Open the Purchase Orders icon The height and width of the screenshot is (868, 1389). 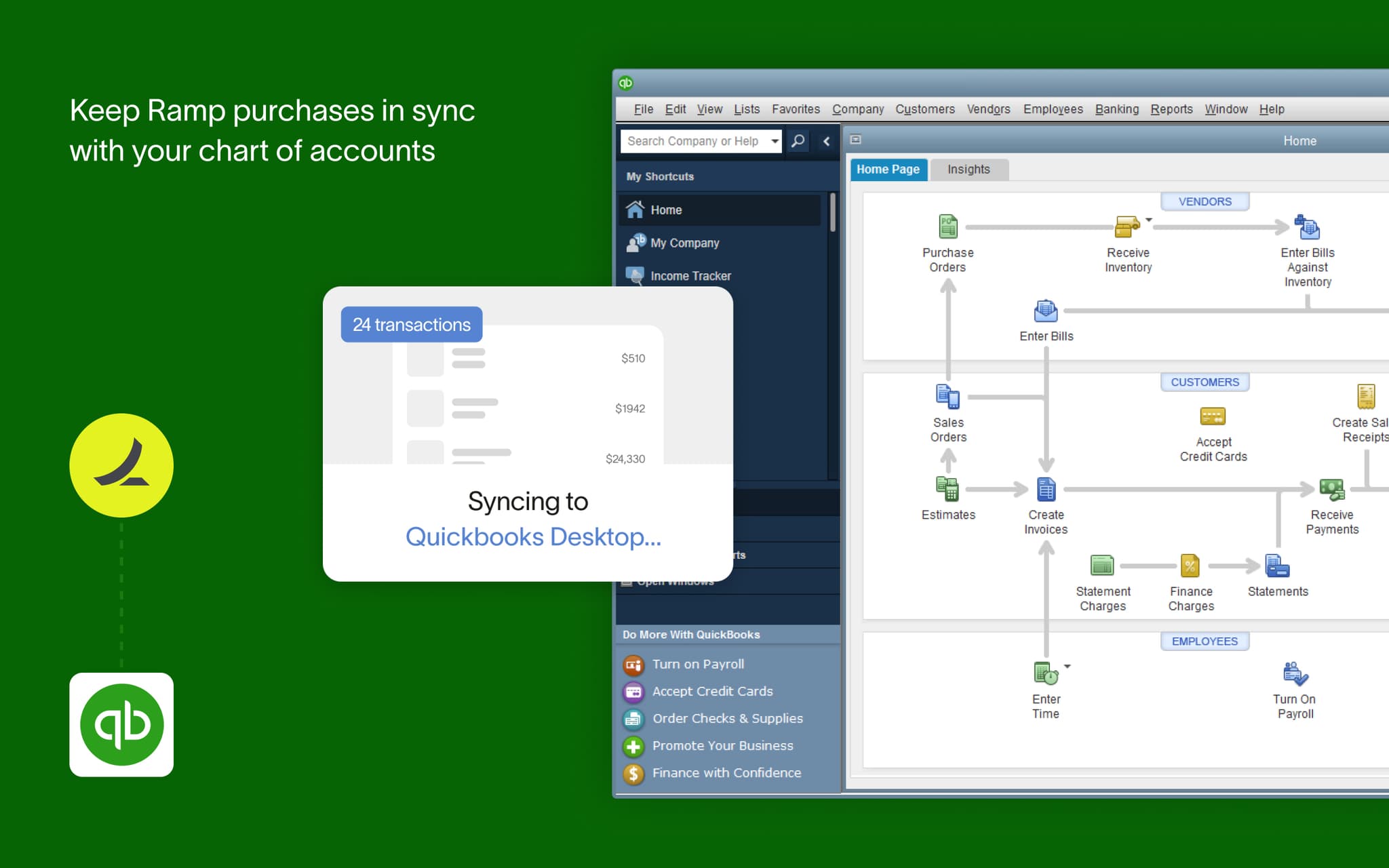pos(947,226)
